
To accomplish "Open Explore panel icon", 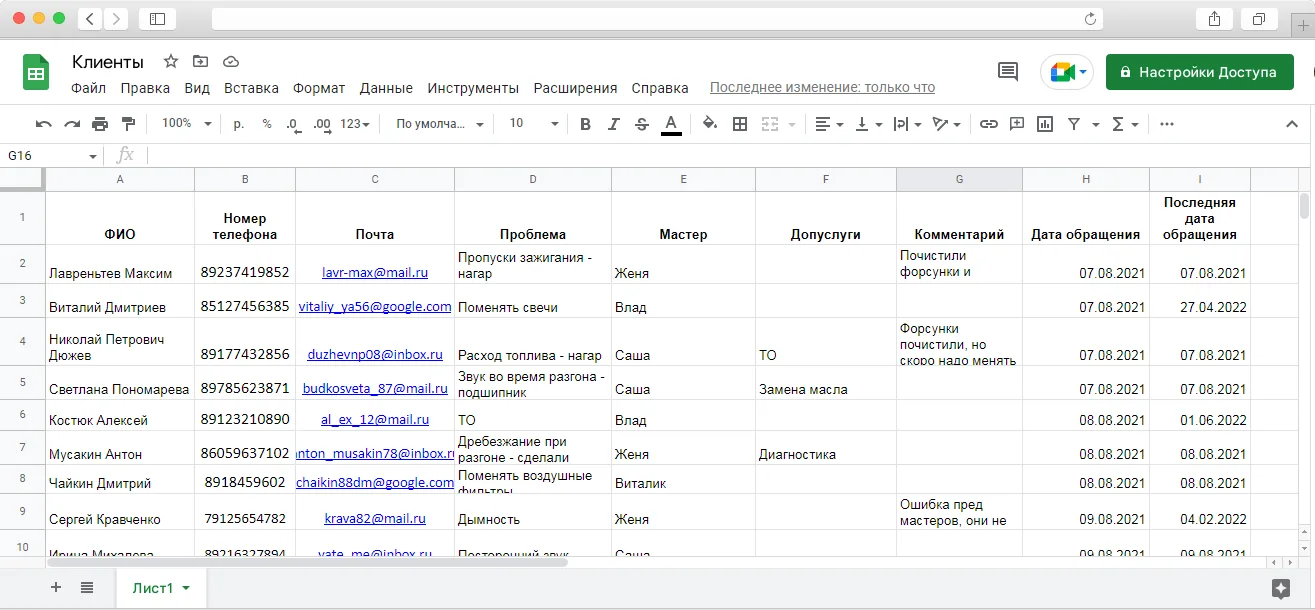I will [x=1281, y=588].
